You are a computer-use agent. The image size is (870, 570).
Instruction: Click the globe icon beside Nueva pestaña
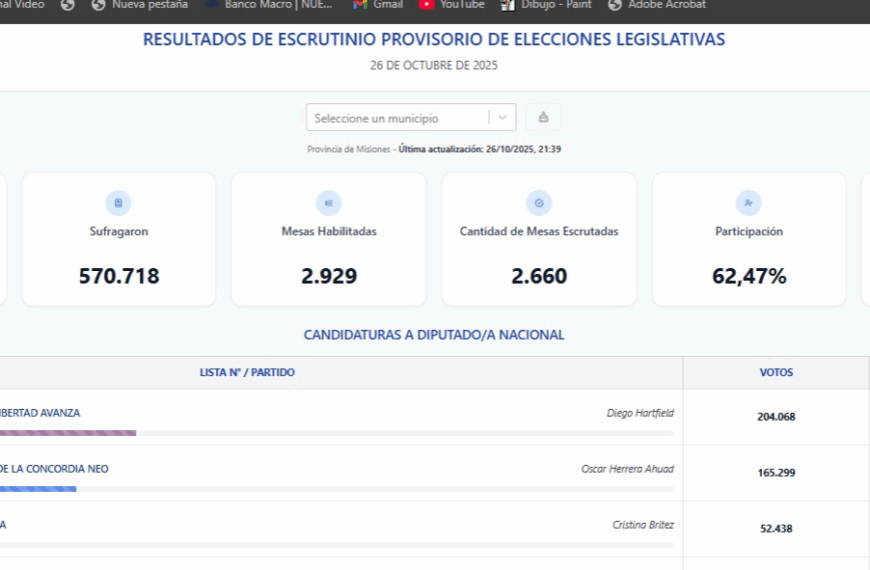98,5
